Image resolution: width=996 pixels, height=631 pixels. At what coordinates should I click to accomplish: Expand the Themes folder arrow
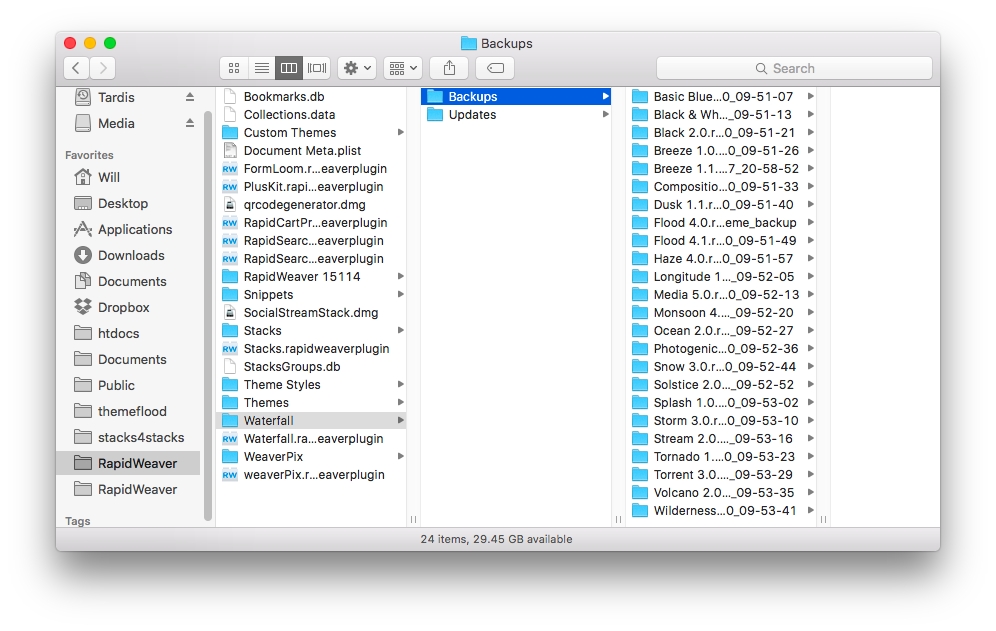click(x=400, y=402)
